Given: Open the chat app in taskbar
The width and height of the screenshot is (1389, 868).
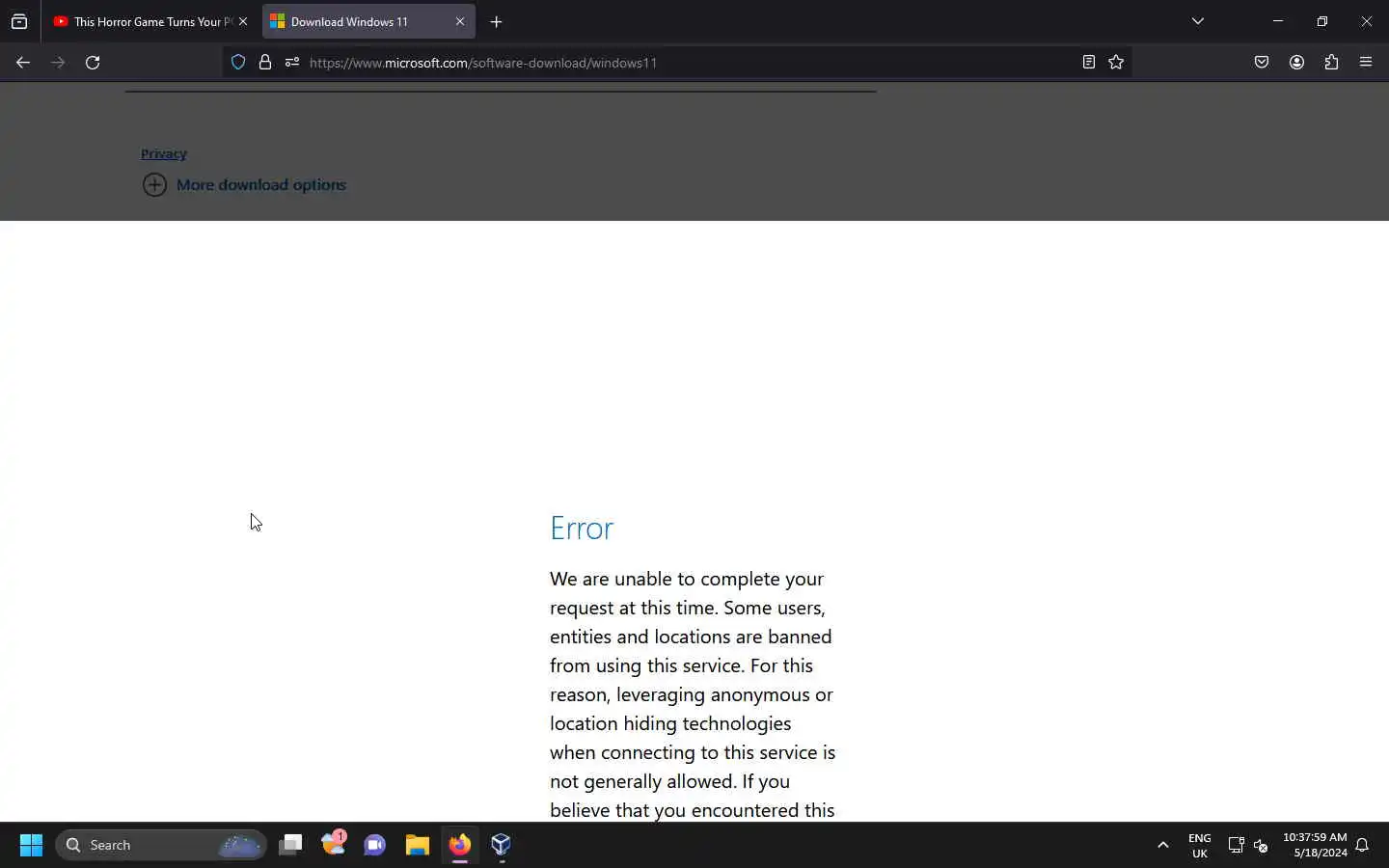Looking at the screenshot, I should (375, 845).
